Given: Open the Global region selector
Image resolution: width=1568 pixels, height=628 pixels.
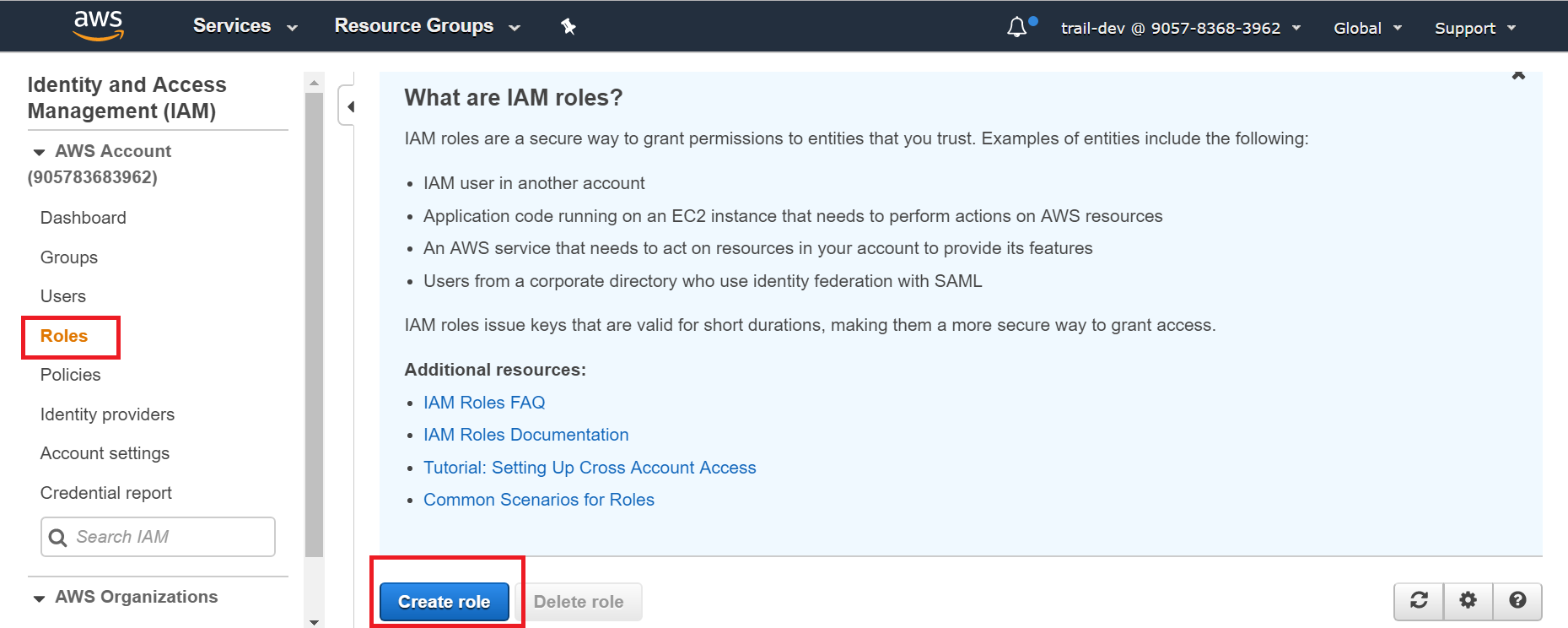Looking at the screenshot, I should point(1366,28).
